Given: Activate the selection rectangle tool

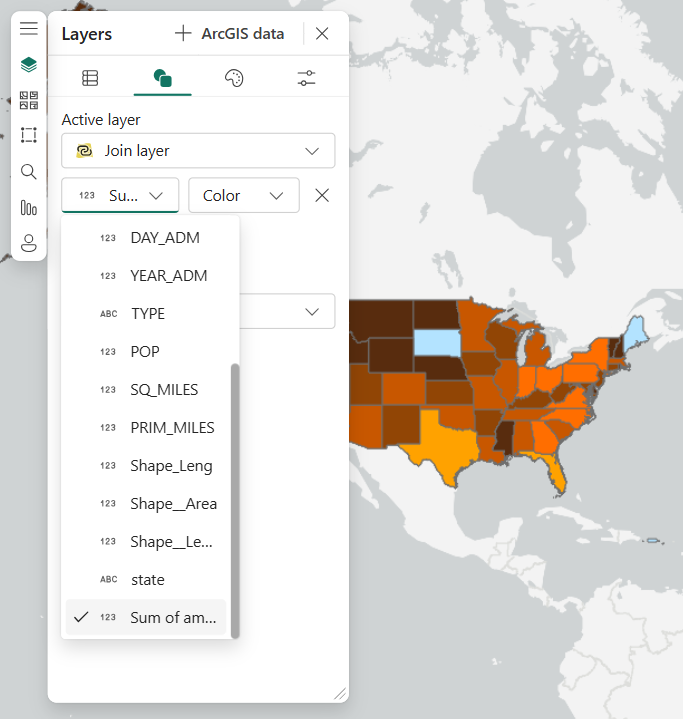Looking at the screenshot, I should 28,135.
